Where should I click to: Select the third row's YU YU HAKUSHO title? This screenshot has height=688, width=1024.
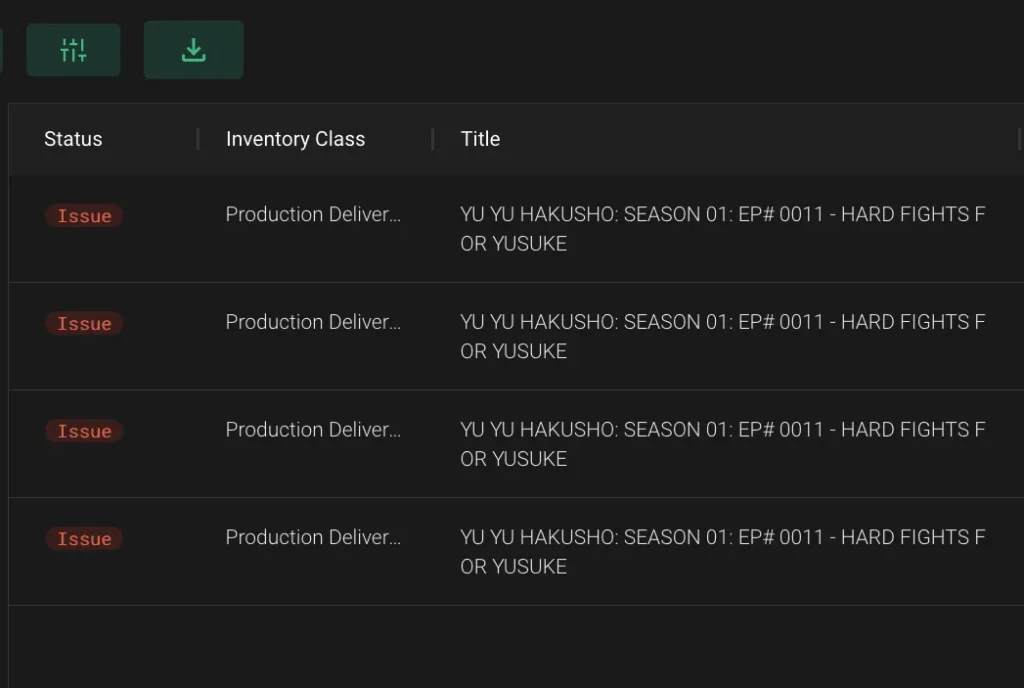[x=722, y=444]
